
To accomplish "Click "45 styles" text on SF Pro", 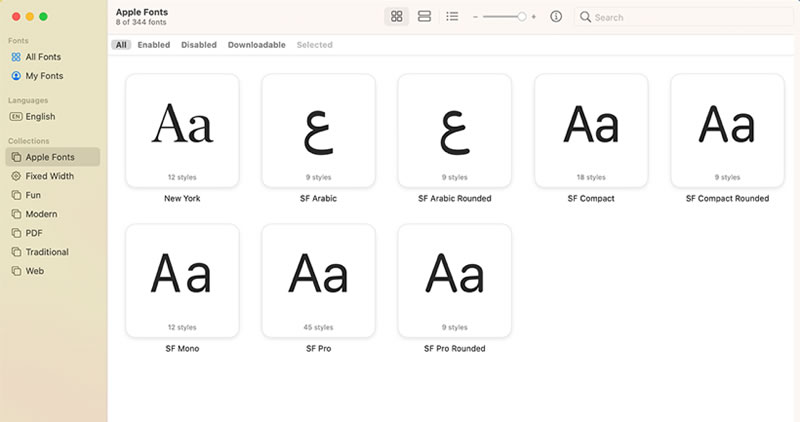I will (318, 327).
